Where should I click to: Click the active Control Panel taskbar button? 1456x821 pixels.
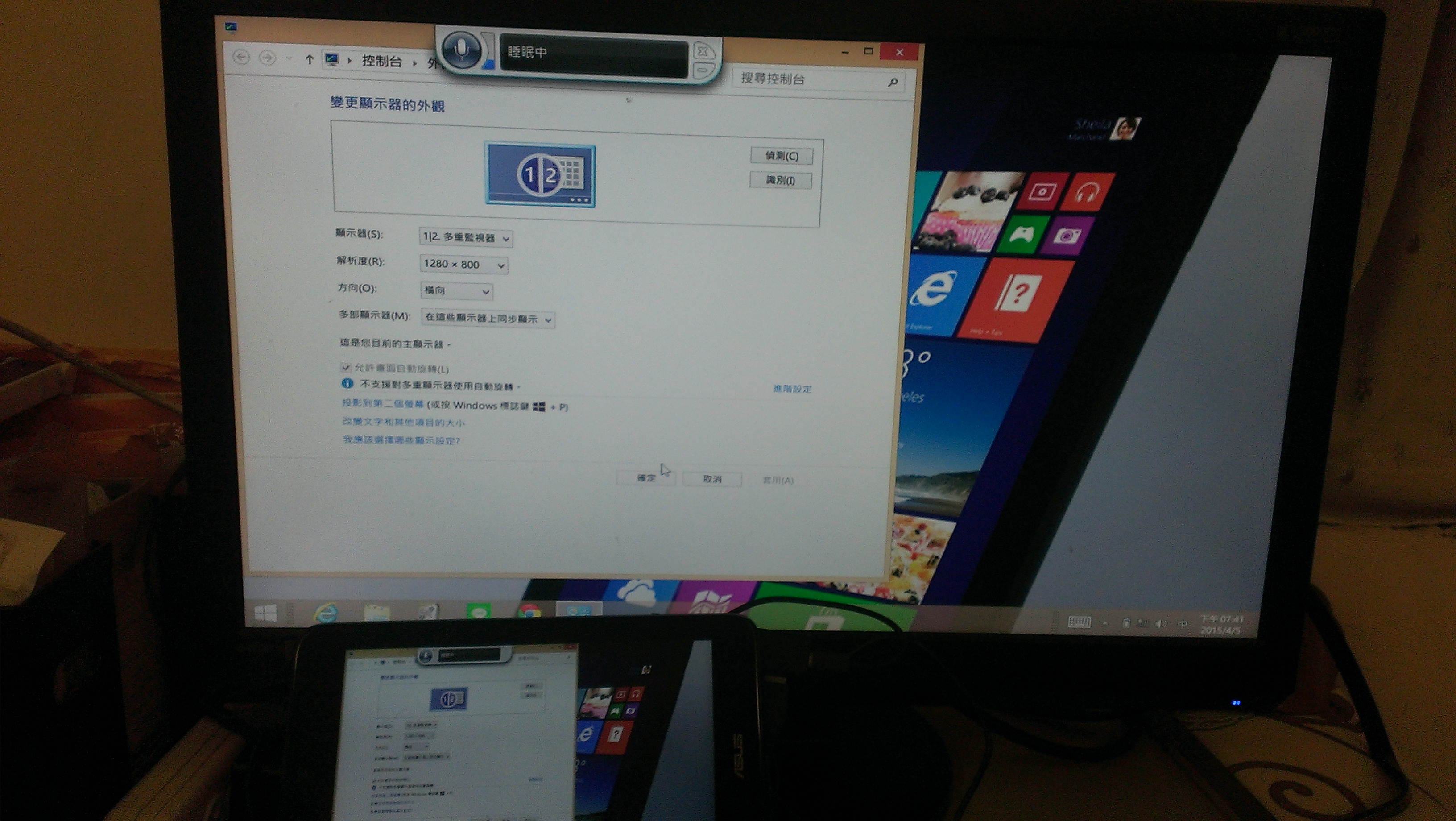[x=579, y=611]
